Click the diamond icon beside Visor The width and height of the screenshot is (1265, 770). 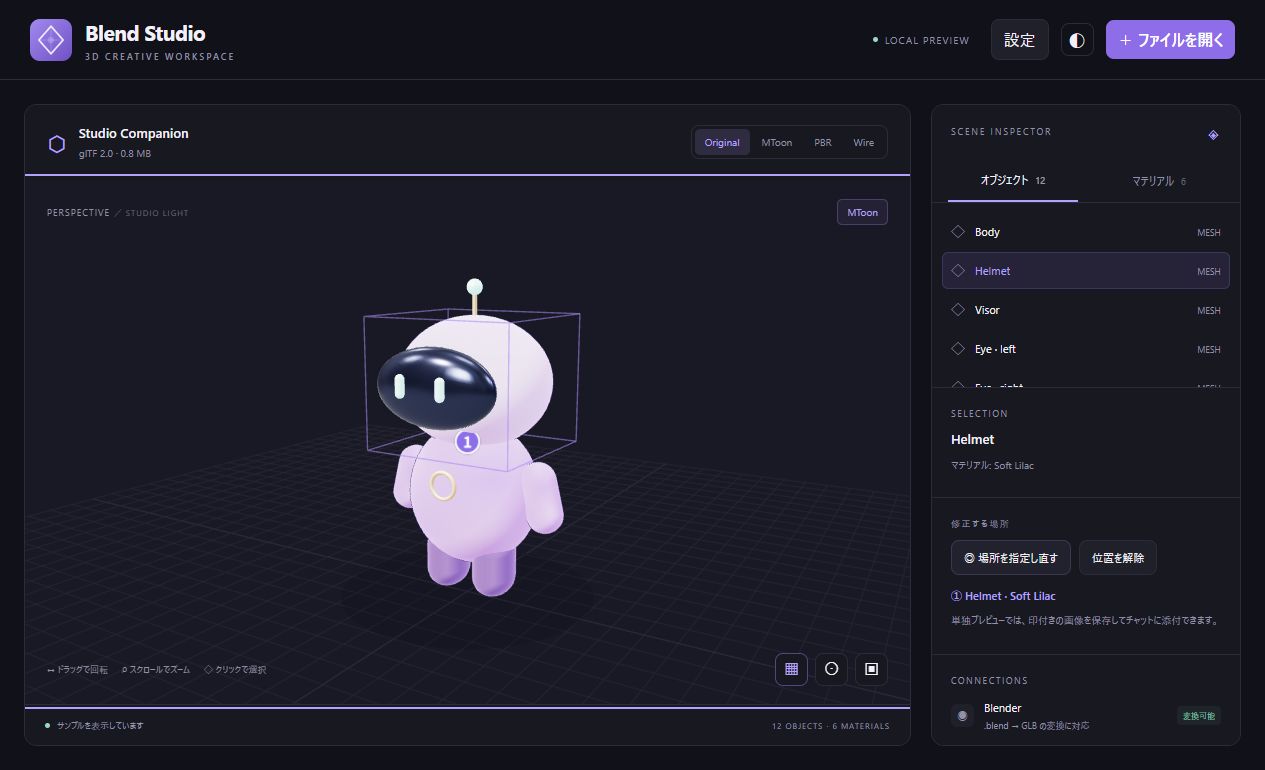click(958, 310)
